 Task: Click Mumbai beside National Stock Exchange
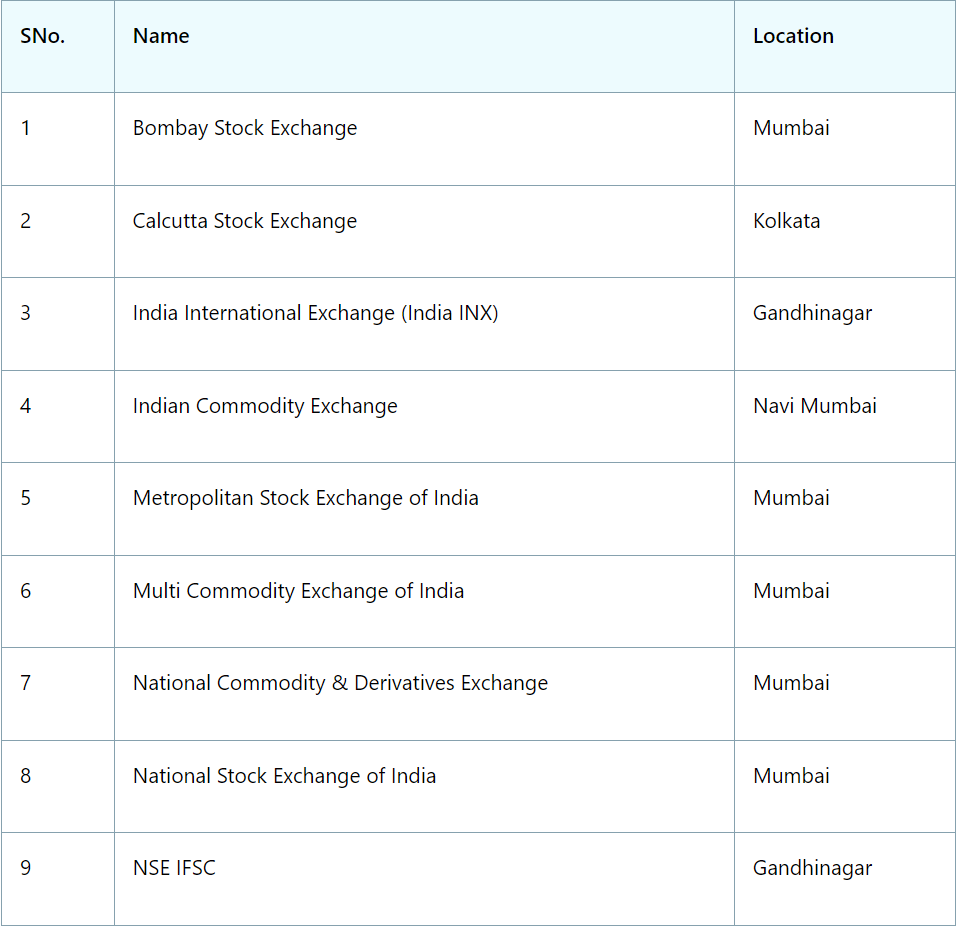click(791, 776)
